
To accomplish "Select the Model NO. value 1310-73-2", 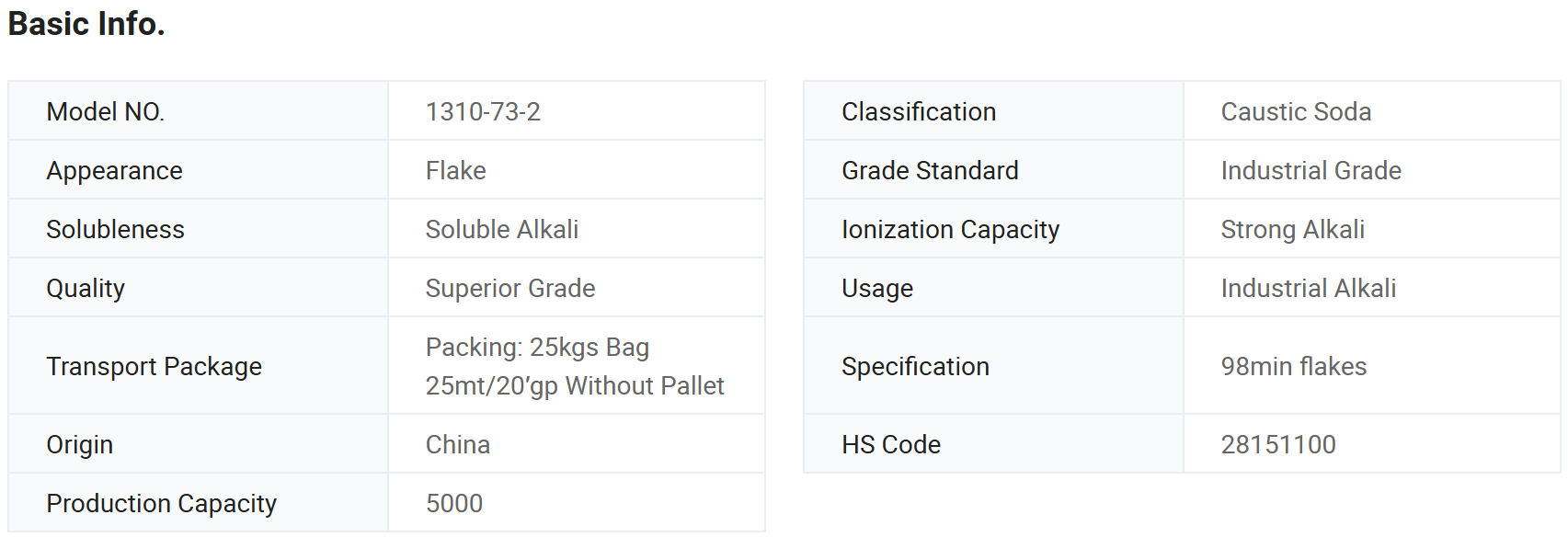I will point(483,112).
